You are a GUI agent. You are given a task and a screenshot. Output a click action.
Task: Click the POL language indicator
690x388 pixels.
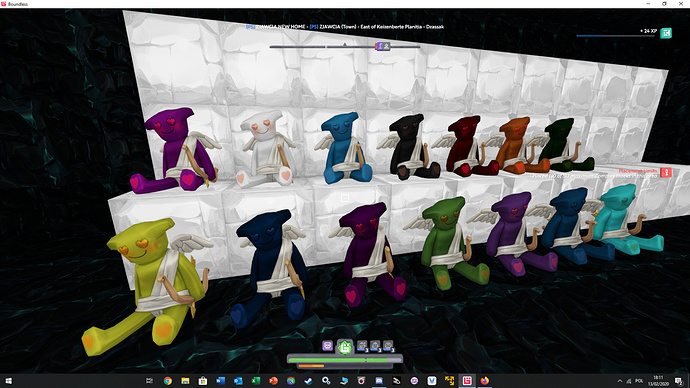coord(639,381)
